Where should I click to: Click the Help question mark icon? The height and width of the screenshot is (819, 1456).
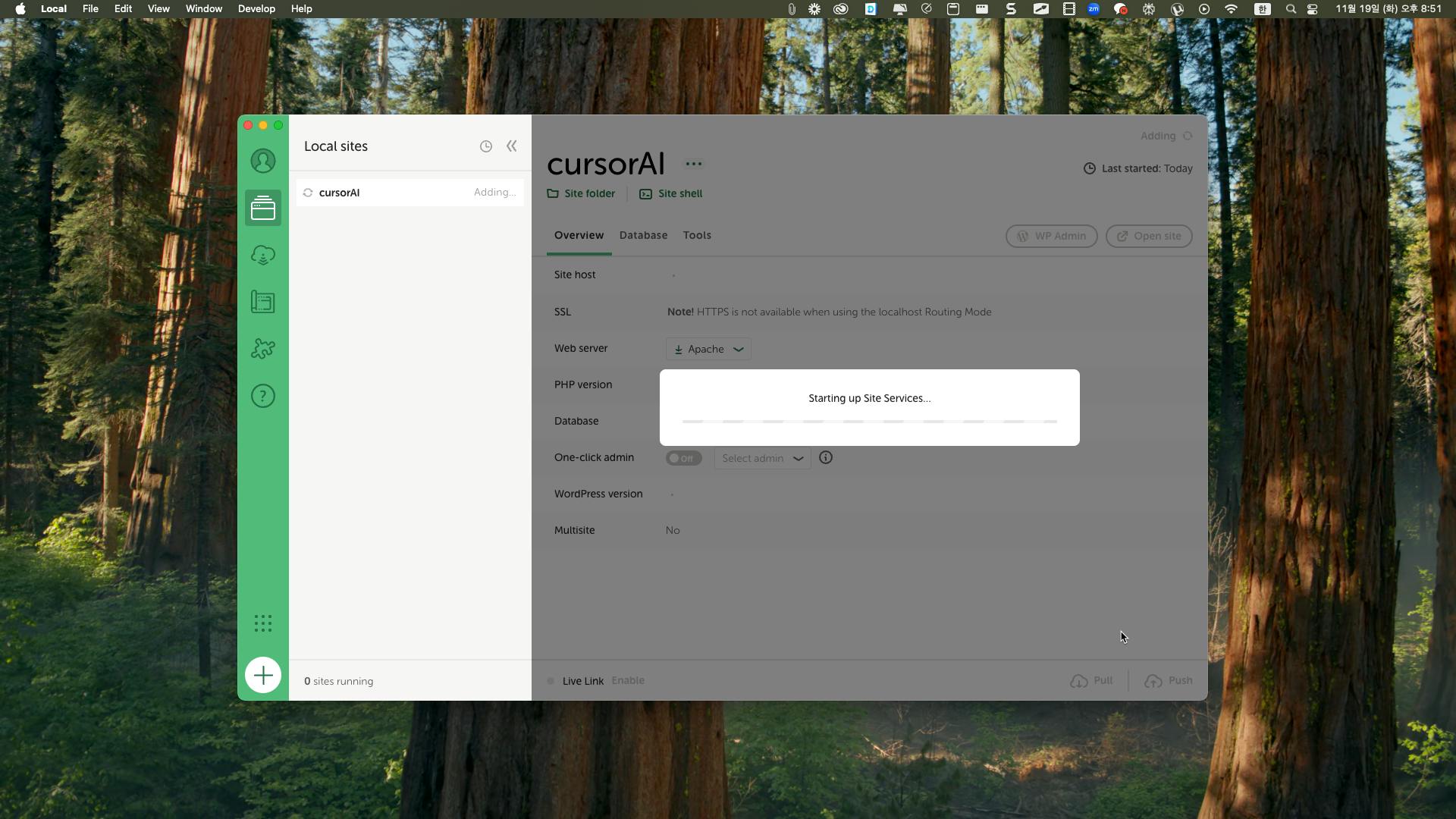(263, 396)
